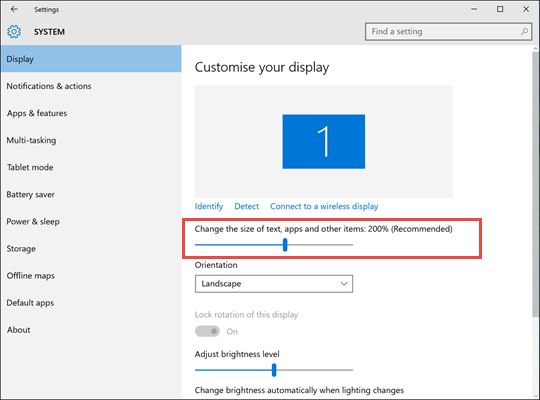
Task: Click Connect to a wireless display
Action: click(324, 206)
